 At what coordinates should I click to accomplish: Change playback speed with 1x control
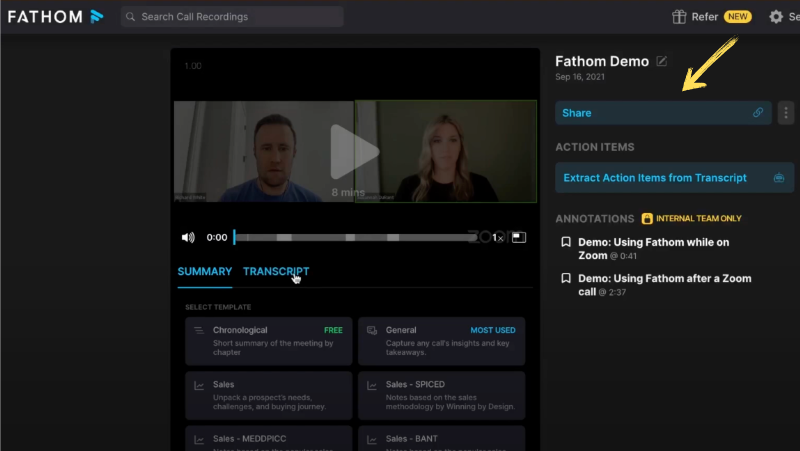497,238
